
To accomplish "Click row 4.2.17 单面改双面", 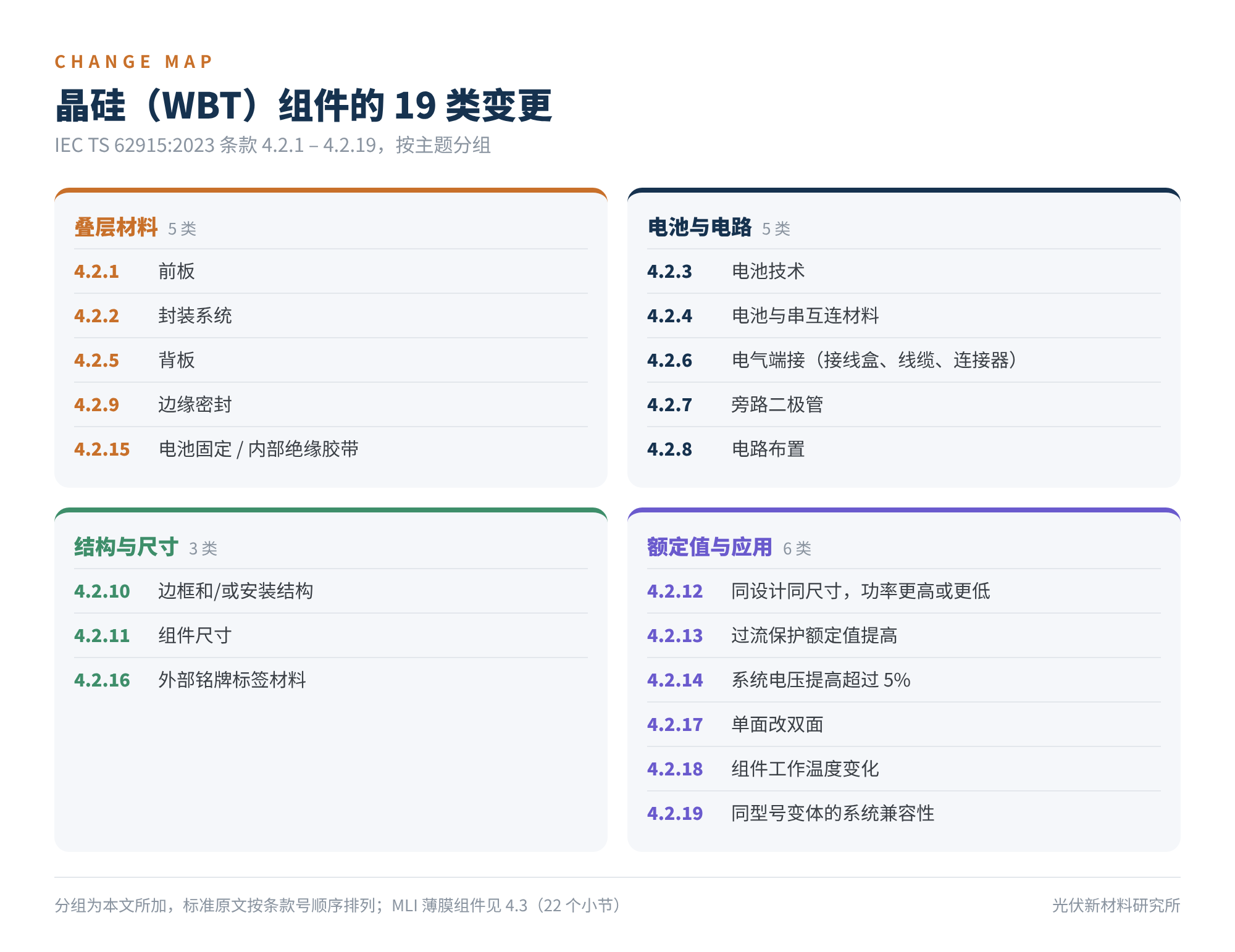I will pyautogui.click(x=904, y=724).
